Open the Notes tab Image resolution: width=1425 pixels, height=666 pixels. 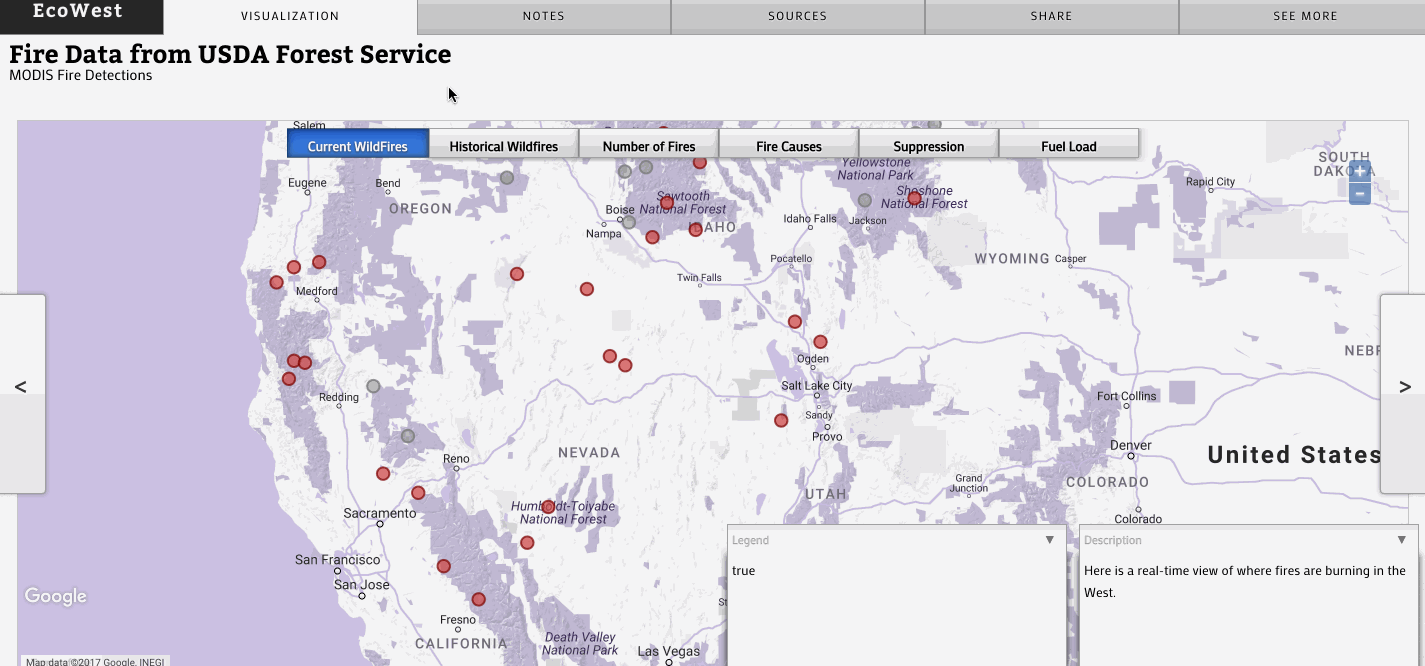click(x=544, y=16)
